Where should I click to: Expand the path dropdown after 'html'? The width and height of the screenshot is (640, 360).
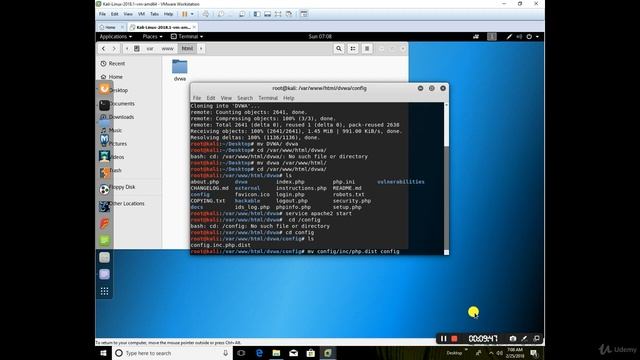pyautogui.click(x=201, y=49)
